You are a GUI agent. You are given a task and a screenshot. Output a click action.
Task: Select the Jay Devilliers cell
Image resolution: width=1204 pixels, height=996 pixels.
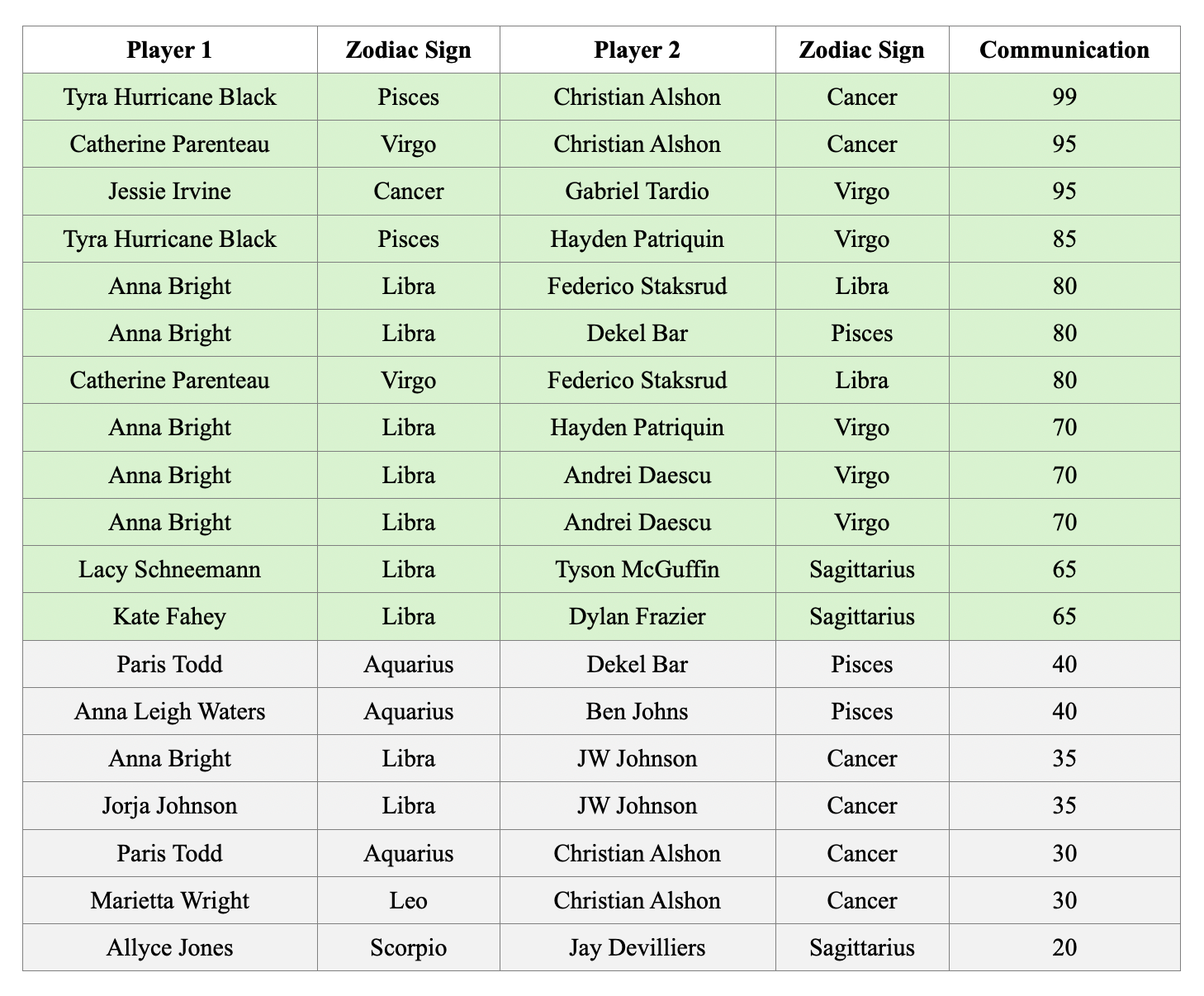[x=637, y=947]
